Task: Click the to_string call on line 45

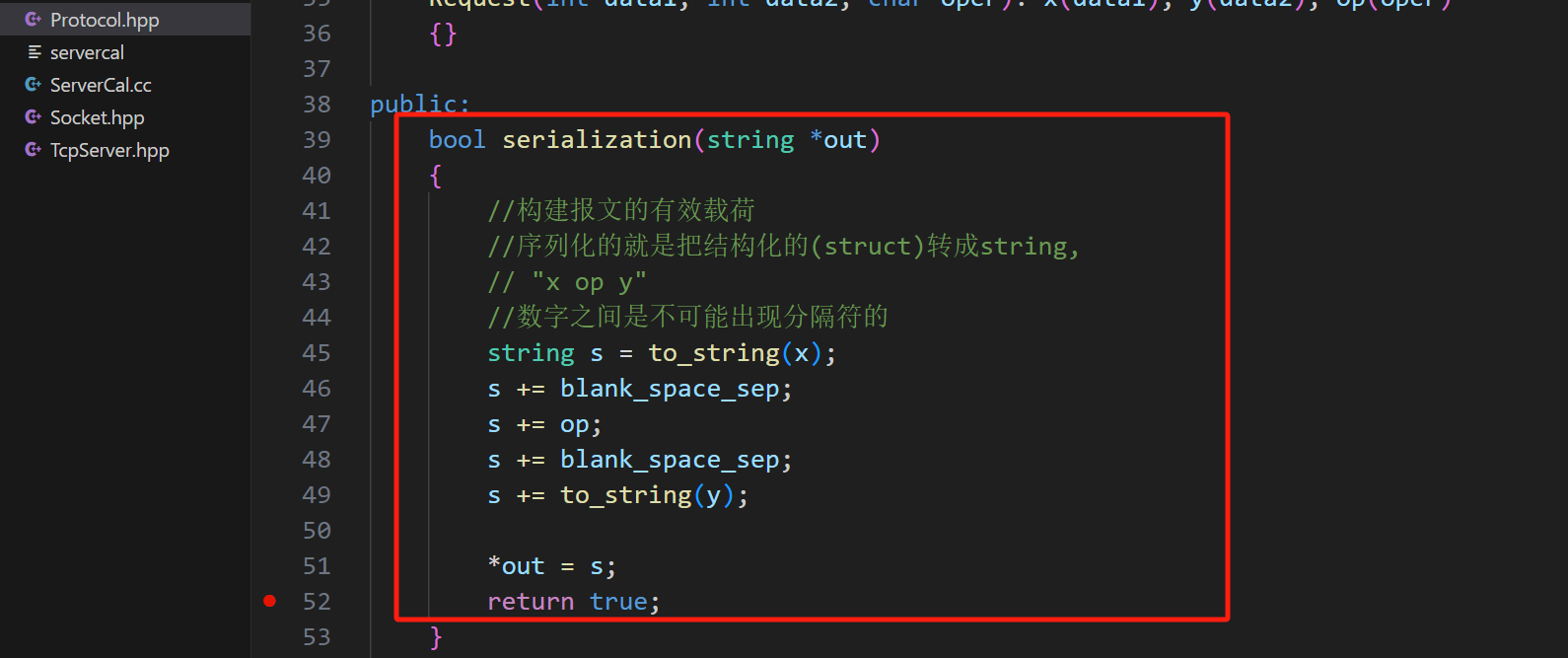Action: (713, 353)
